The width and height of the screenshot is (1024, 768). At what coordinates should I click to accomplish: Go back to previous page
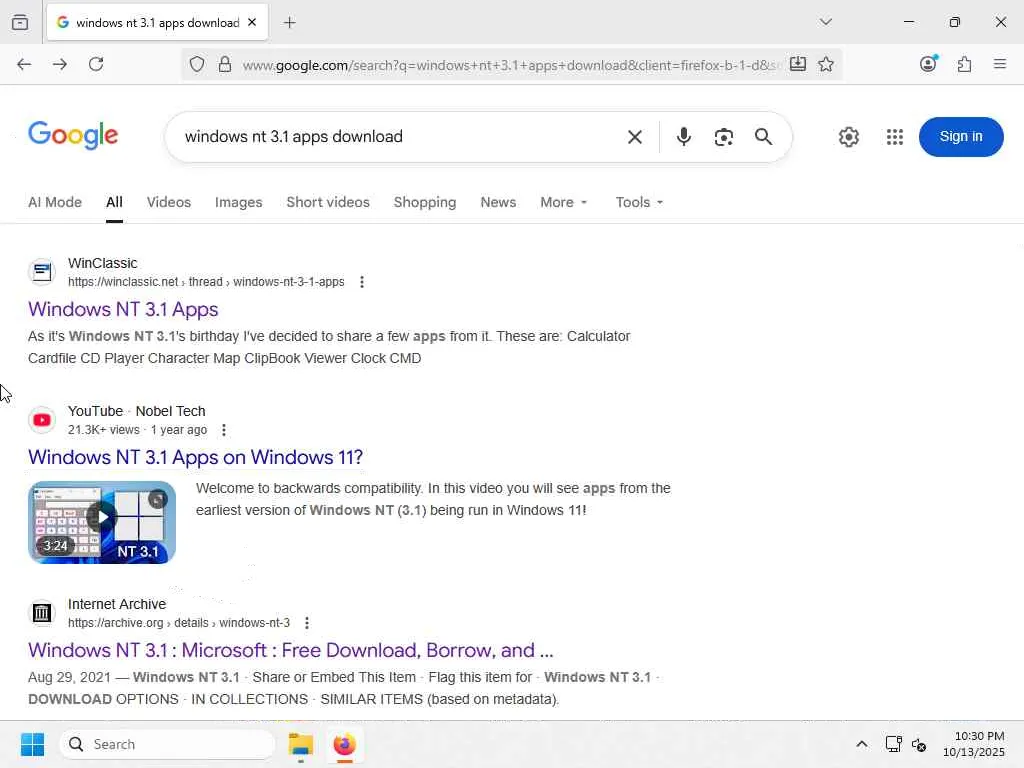[24, 64]
